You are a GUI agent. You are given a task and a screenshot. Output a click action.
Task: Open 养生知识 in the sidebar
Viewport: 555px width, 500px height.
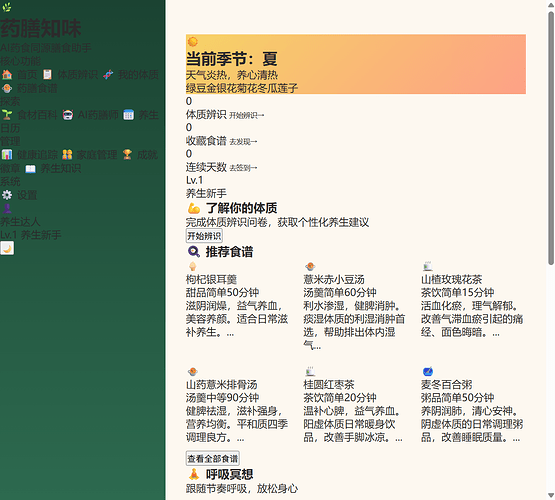click(x=61, y=168)
